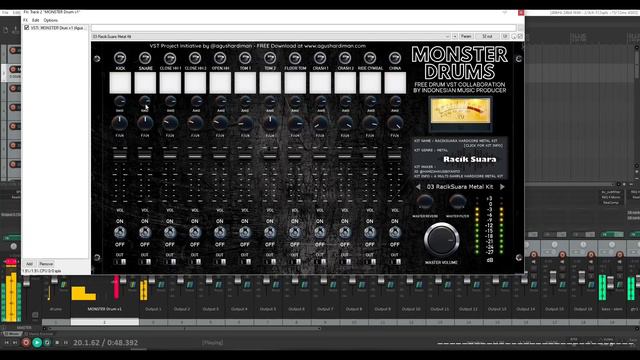Hit the TOM 1 pad
Viewport: 640px width, 360px height.
245,83
